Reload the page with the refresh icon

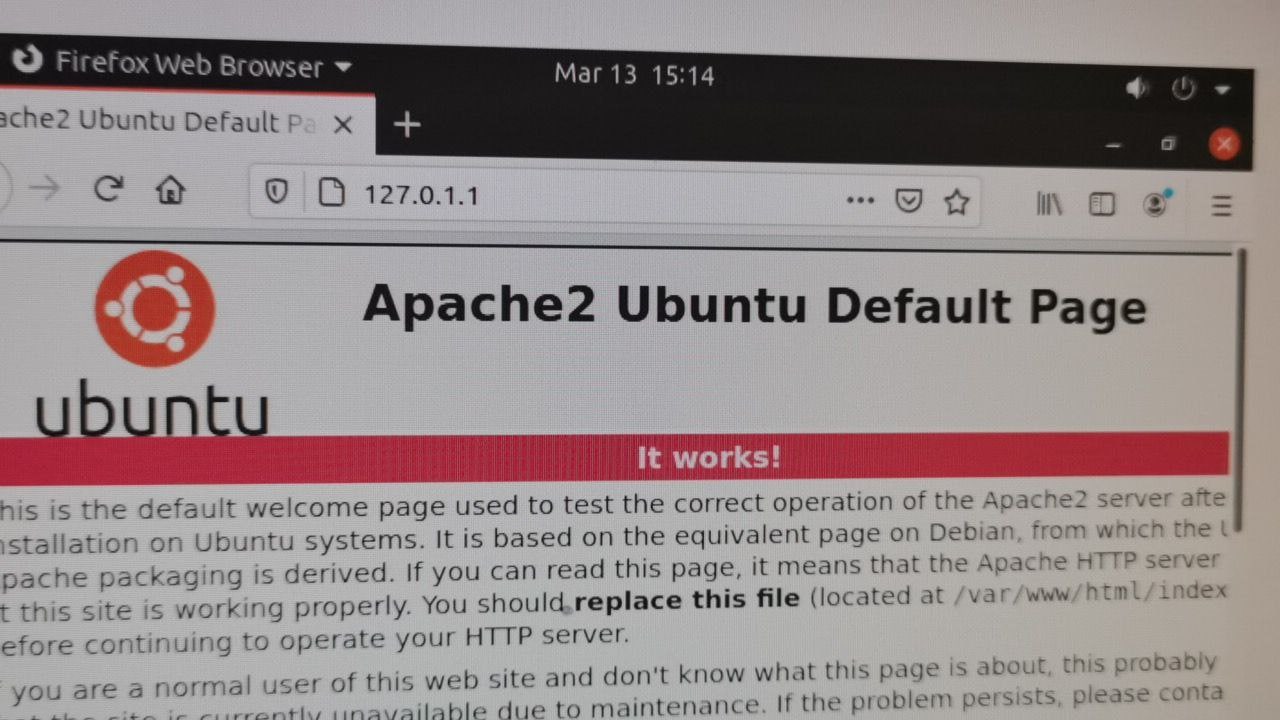108,188
